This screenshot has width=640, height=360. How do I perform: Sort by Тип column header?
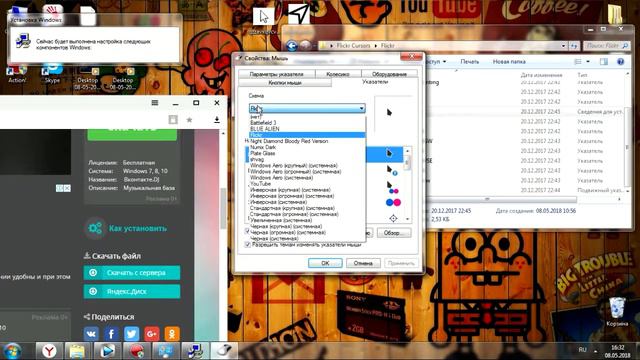tap(582, 75)
